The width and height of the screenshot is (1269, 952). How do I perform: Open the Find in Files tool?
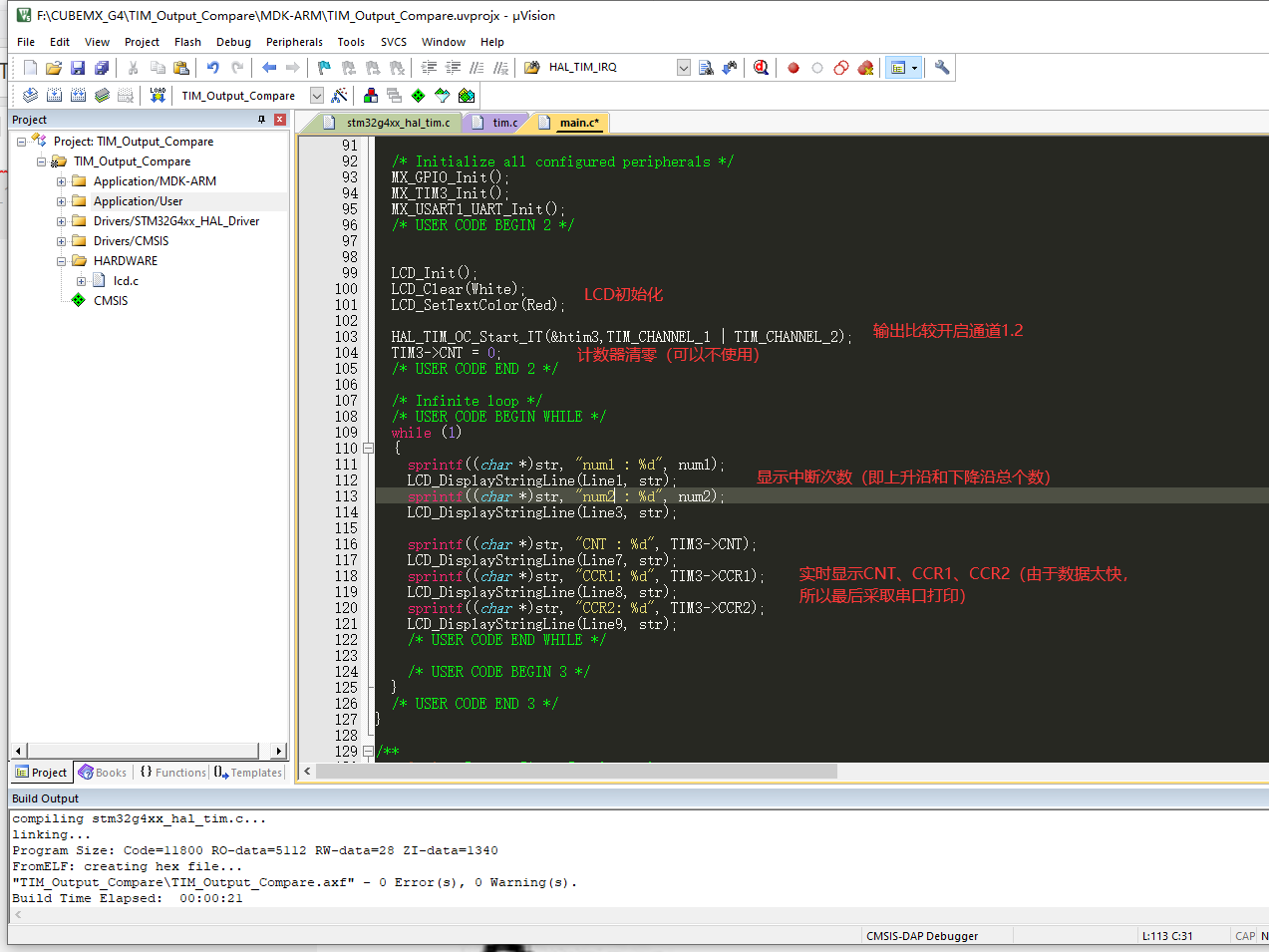707,67
